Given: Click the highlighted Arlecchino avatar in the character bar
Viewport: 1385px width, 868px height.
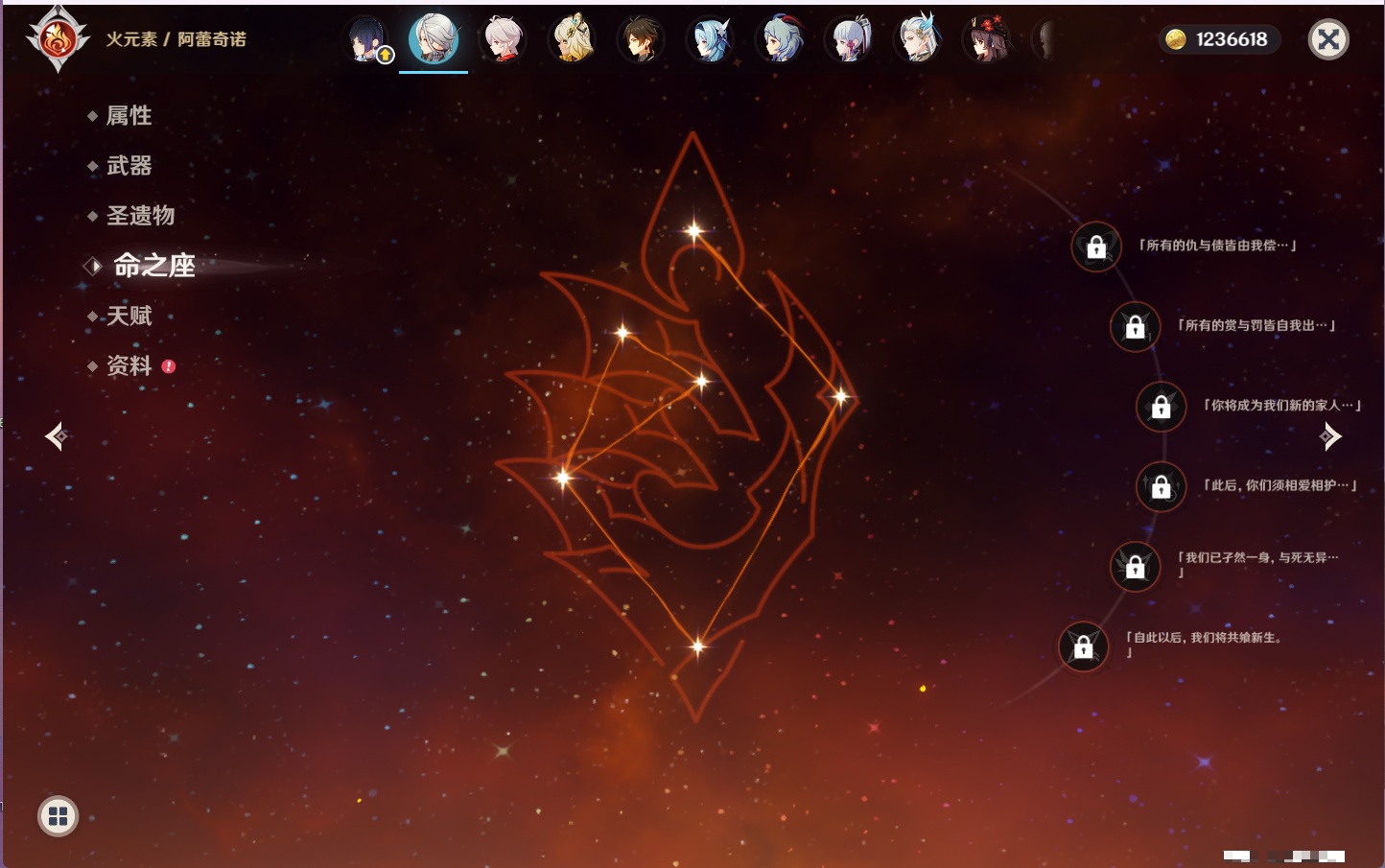Looking at the screenshot, I should (434, 39).
